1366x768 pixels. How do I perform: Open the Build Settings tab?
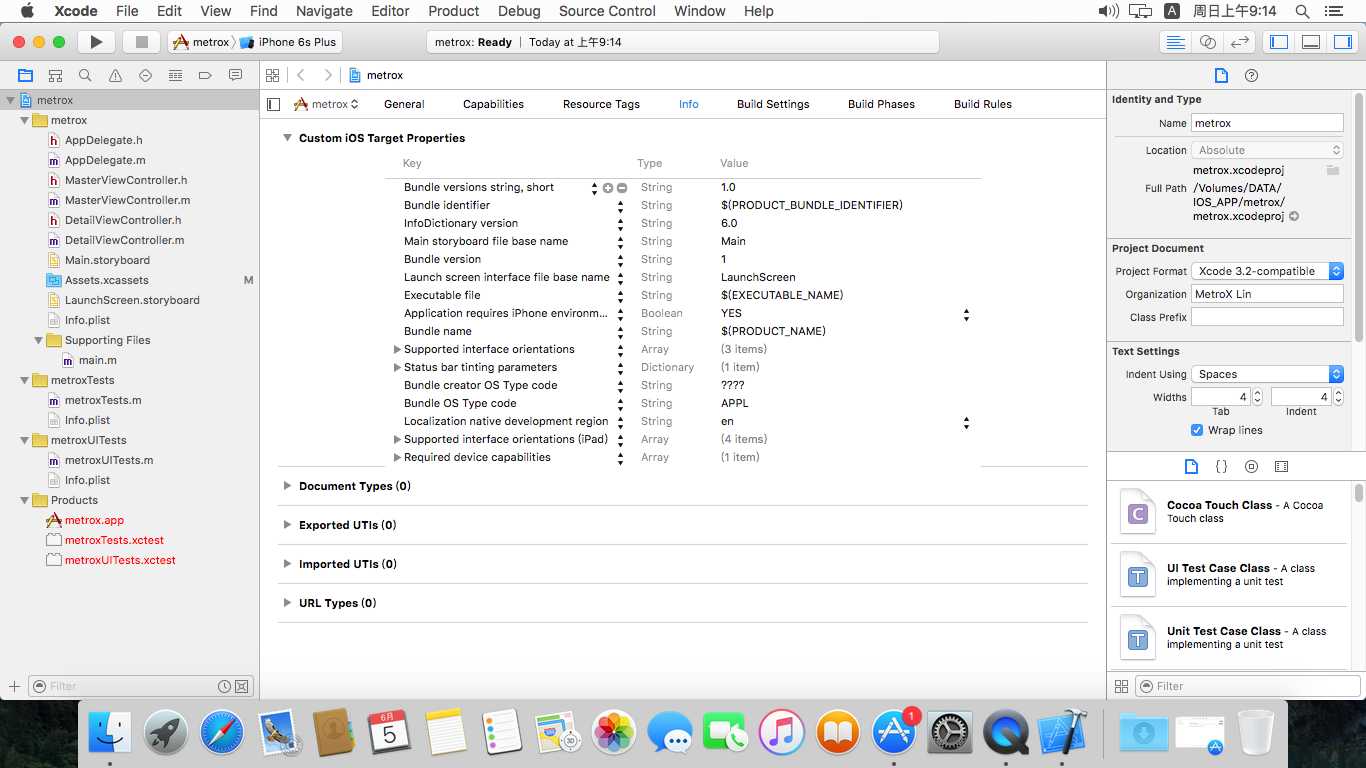pos(773,104)
